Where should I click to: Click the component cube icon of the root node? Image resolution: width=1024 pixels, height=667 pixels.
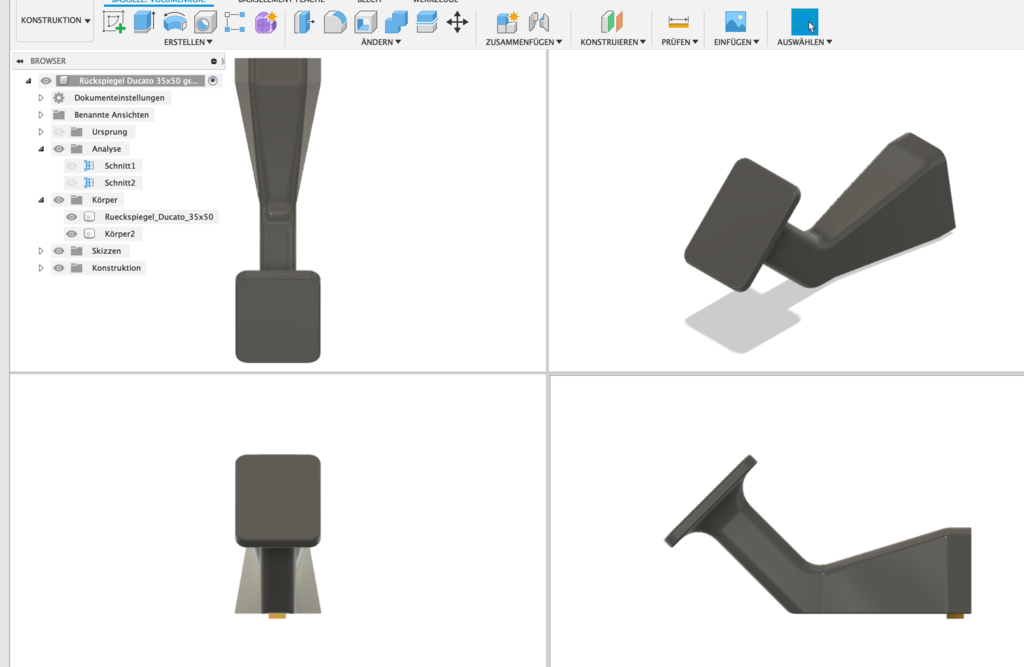click(x=63, y=80)
